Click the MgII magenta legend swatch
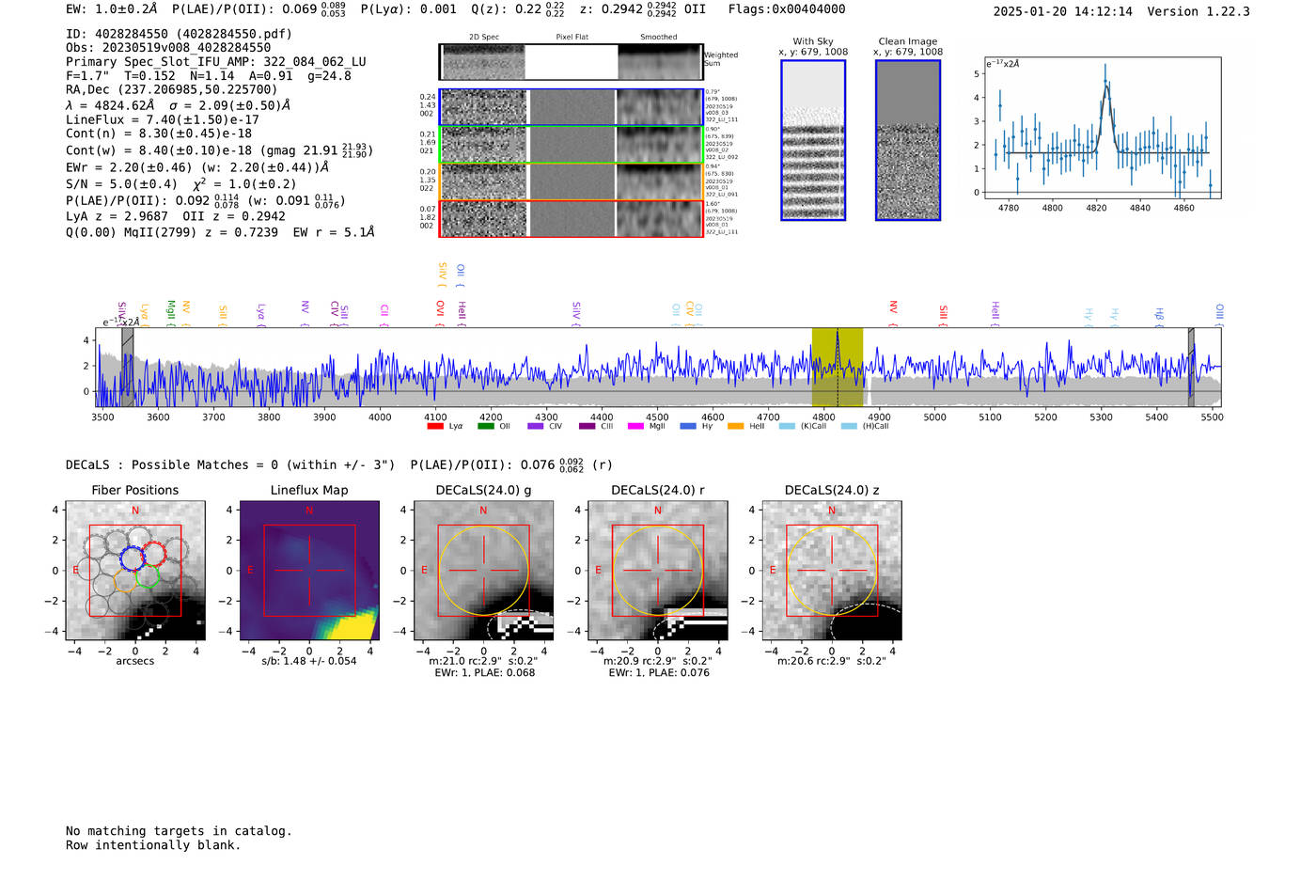Screen dimensions: 1316x896 (635, 426)
